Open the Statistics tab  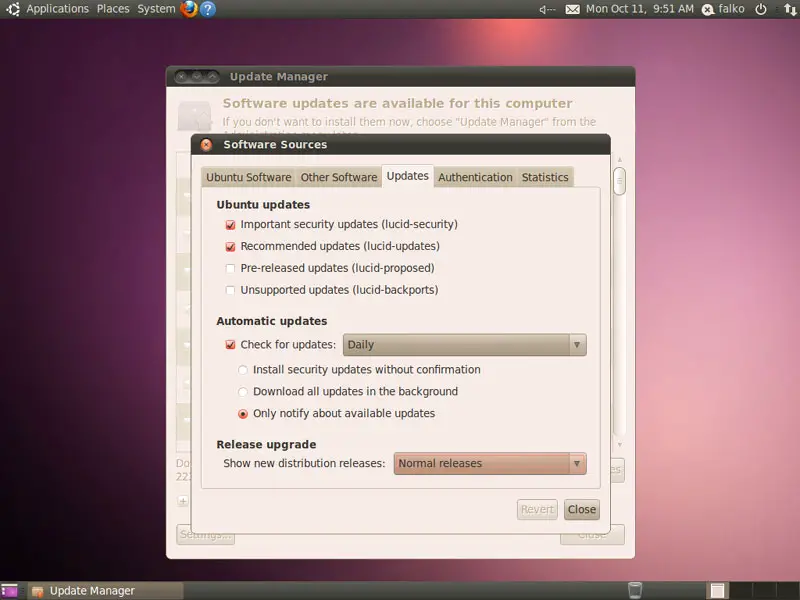click(x=545, y=177)
